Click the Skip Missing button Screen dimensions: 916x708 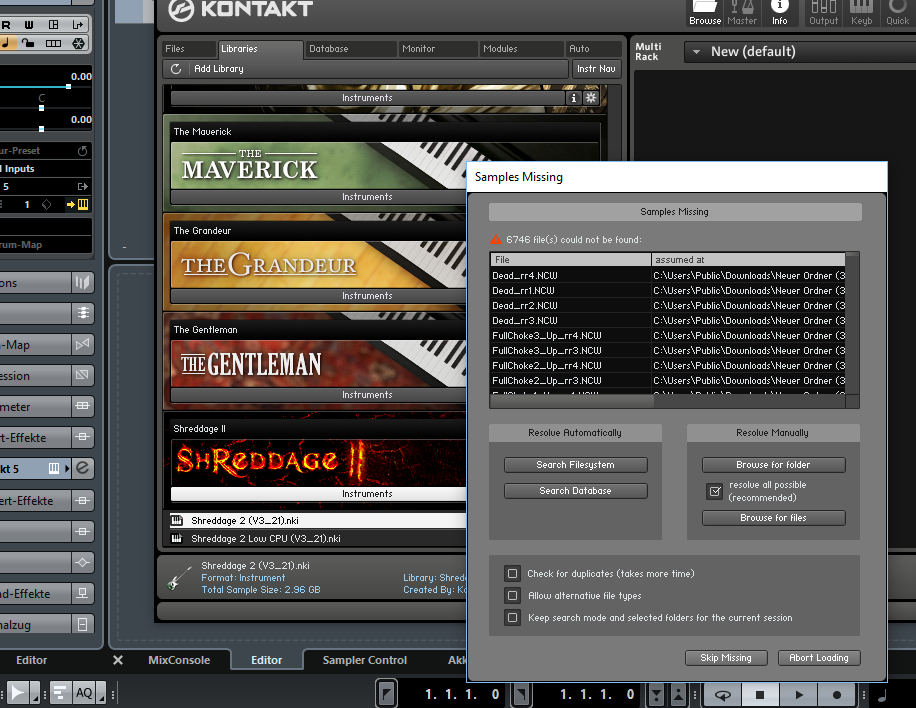[726, 658]
